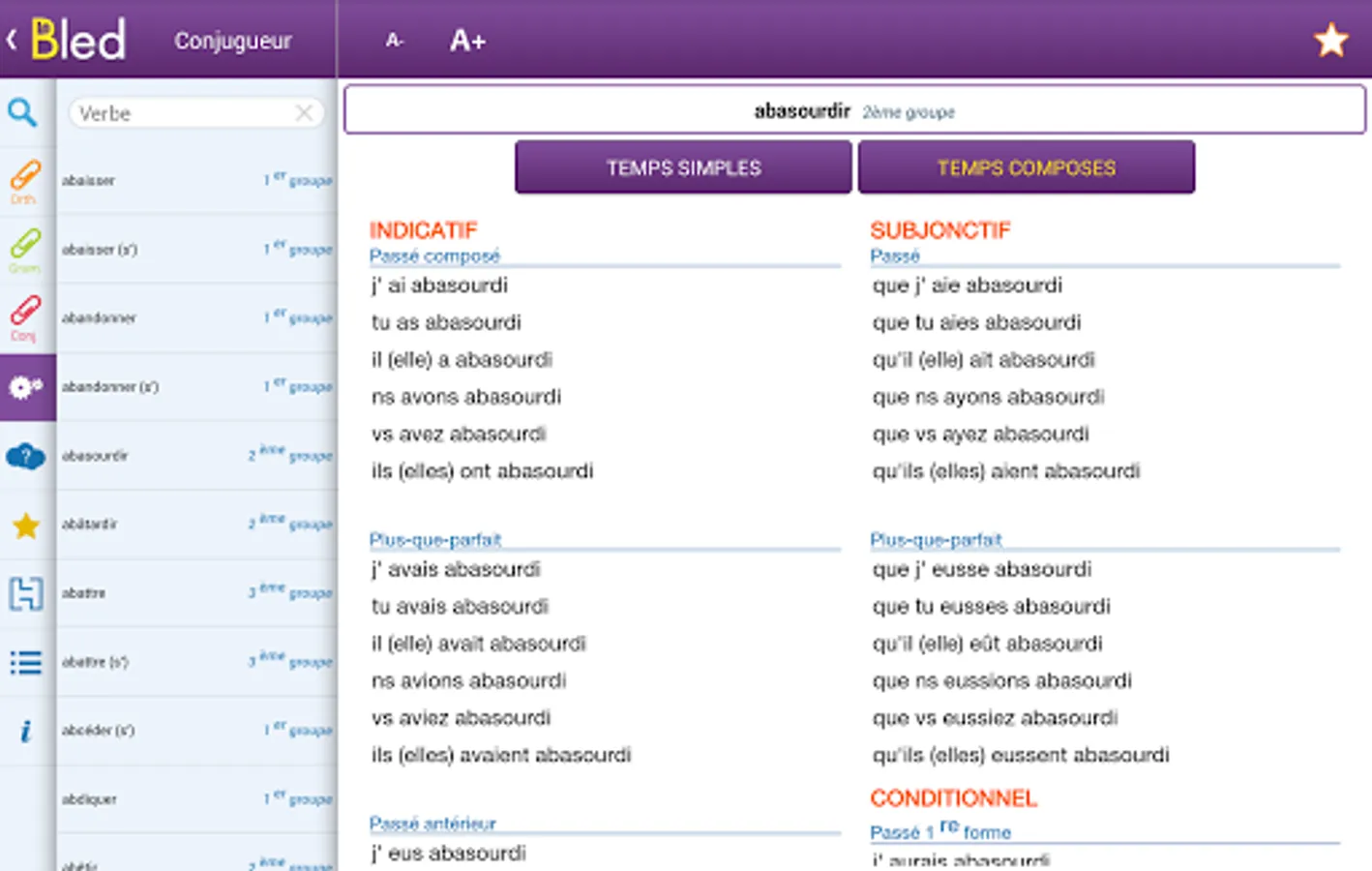The image size is (1372, 871).
Task: Increase text size with A+ button
Action: click(467, 41)
